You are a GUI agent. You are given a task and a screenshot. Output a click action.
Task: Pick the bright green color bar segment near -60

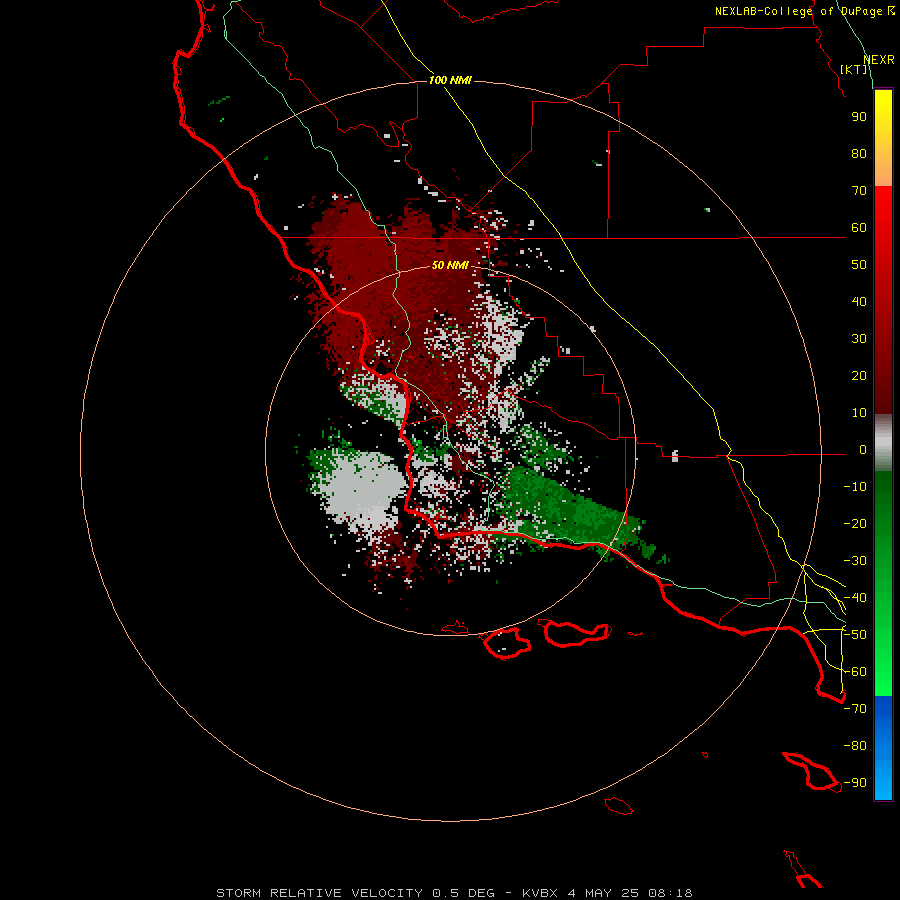pyautogui.click(x=883, y=672)
